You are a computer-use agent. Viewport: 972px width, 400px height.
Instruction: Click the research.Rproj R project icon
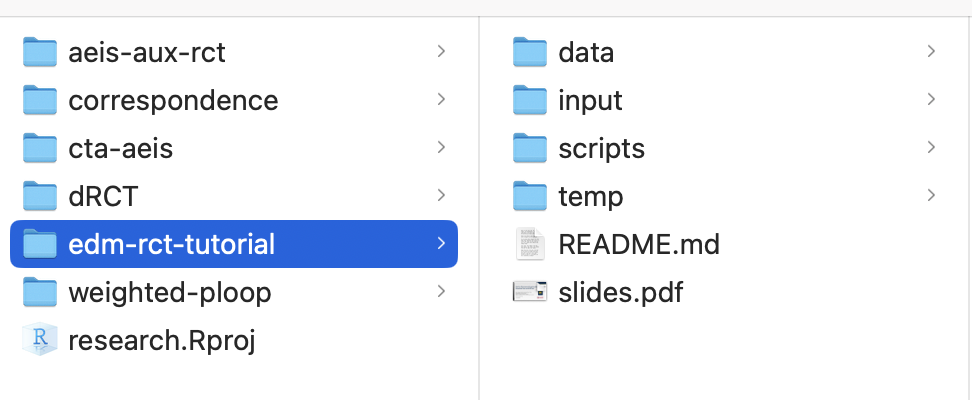40,341
